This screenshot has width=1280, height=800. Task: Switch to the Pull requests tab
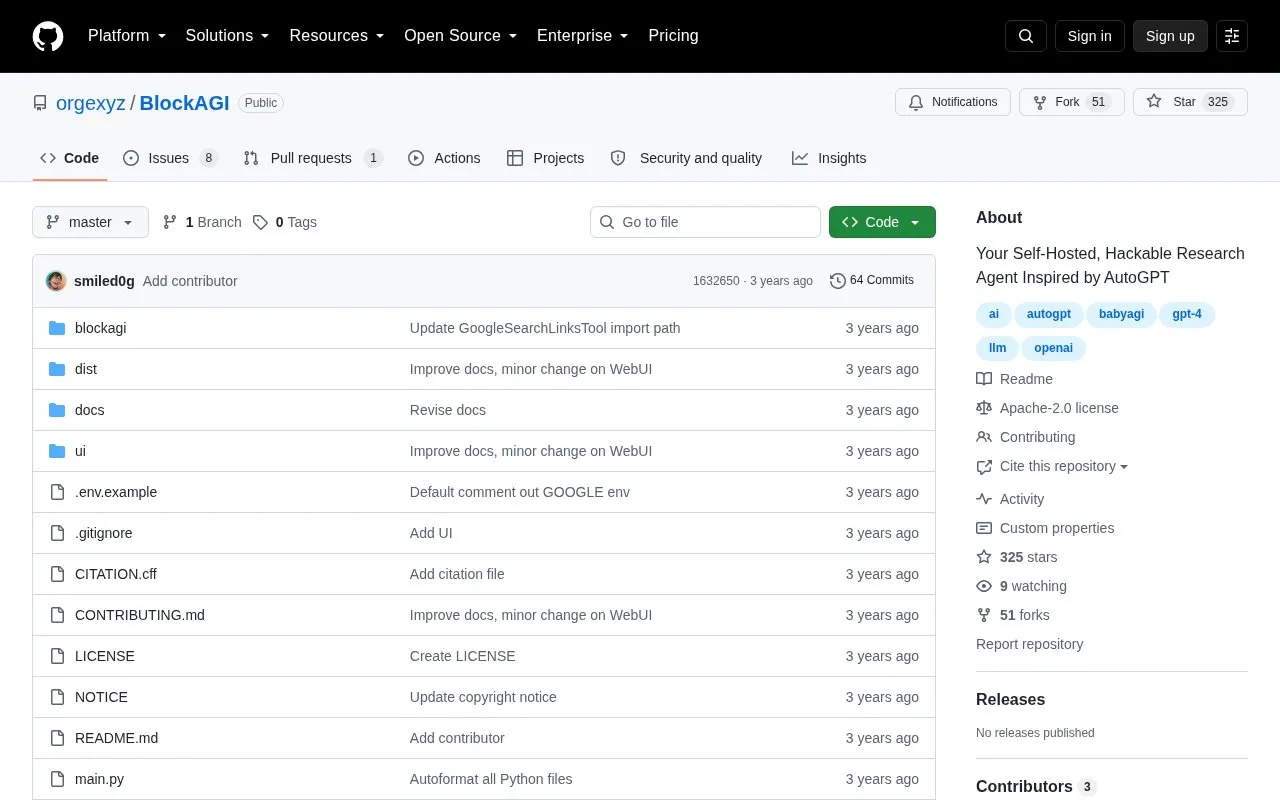coord(312,158)
